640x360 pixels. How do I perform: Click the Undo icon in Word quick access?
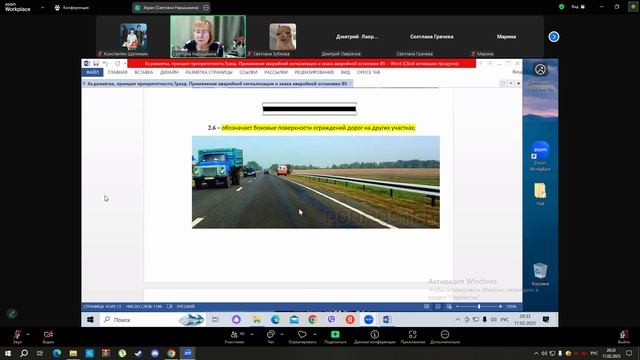(x=106, y=64)
